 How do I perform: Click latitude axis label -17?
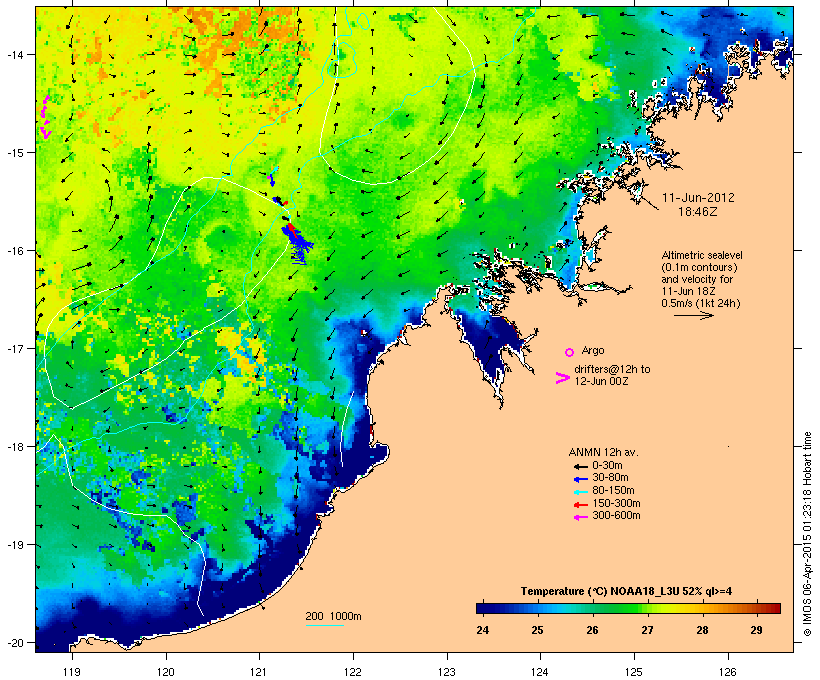coord(14,348)
